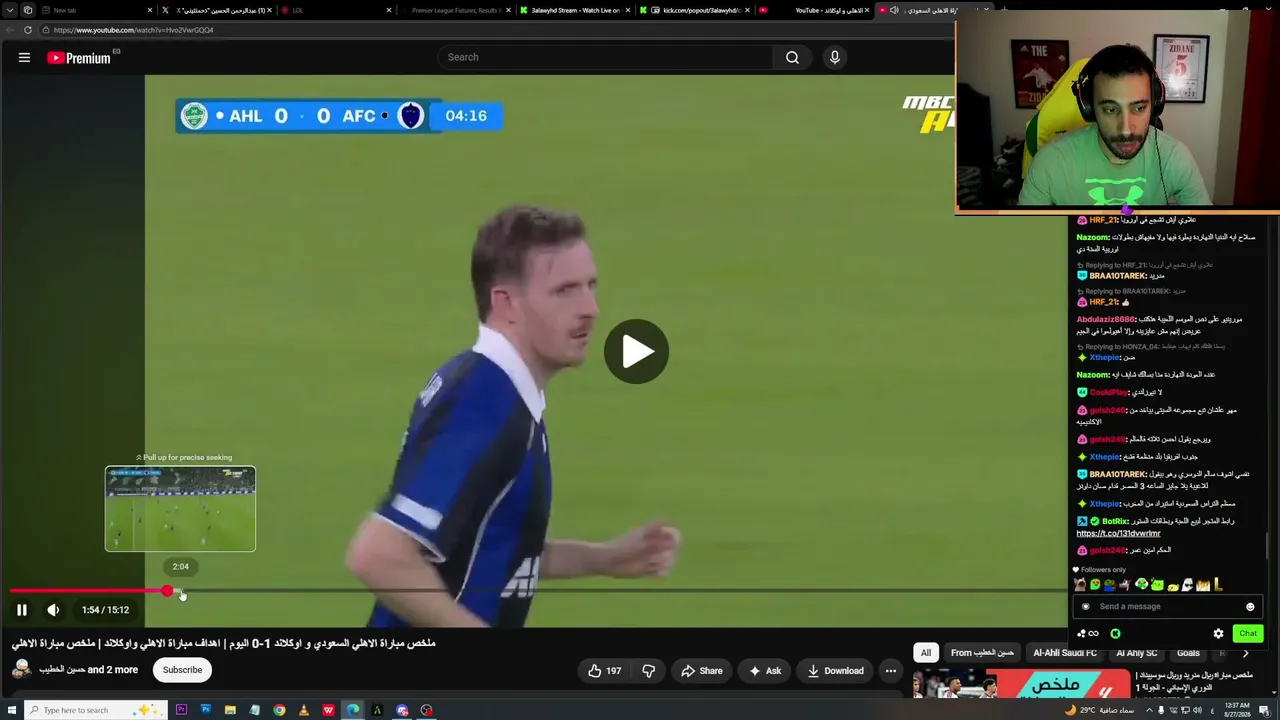Insert the cat emote from quick emotes
Image resolution: width=1280 pixels, height=720 pixels.
tap(1080, 585)
